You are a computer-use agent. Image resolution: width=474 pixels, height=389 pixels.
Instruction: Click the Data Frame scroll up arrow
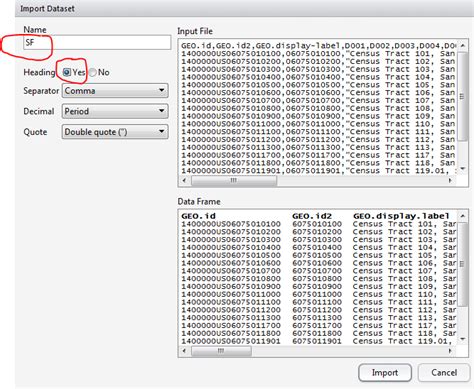click(463, 216)
